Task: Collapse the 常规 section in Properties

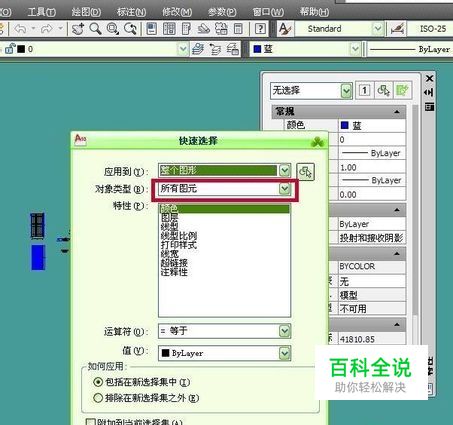Action: [397, 112]
